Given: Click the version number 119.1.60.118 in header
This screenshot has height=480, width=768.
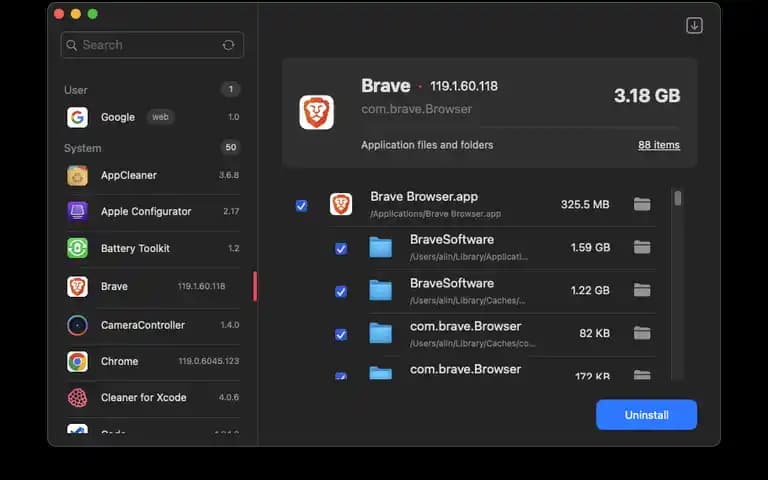Looking at the screenshot, I should coord(464,86).
